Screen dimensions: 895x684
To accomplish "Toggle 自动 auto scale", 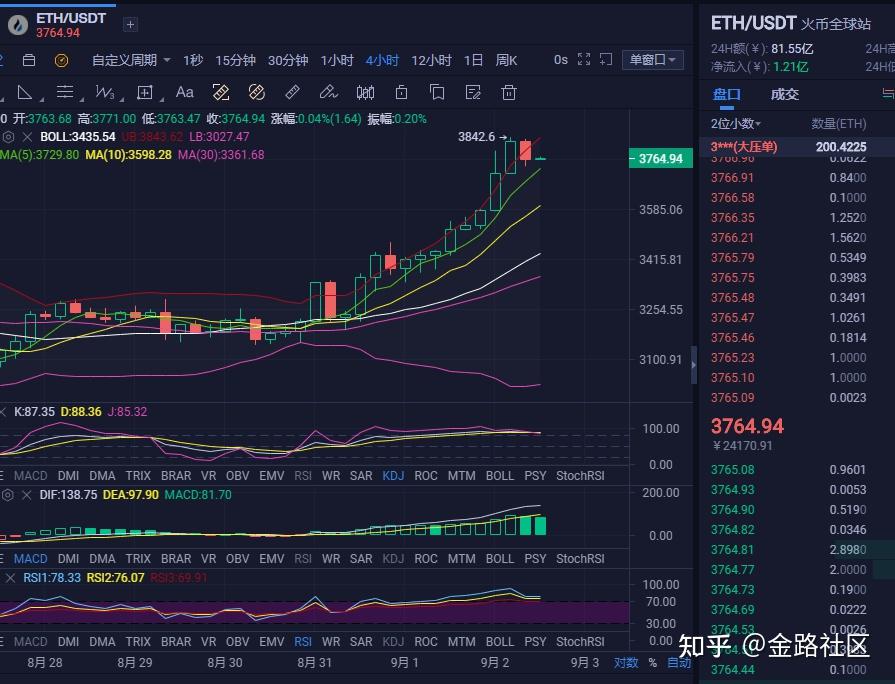I will (x=679, y=663).
